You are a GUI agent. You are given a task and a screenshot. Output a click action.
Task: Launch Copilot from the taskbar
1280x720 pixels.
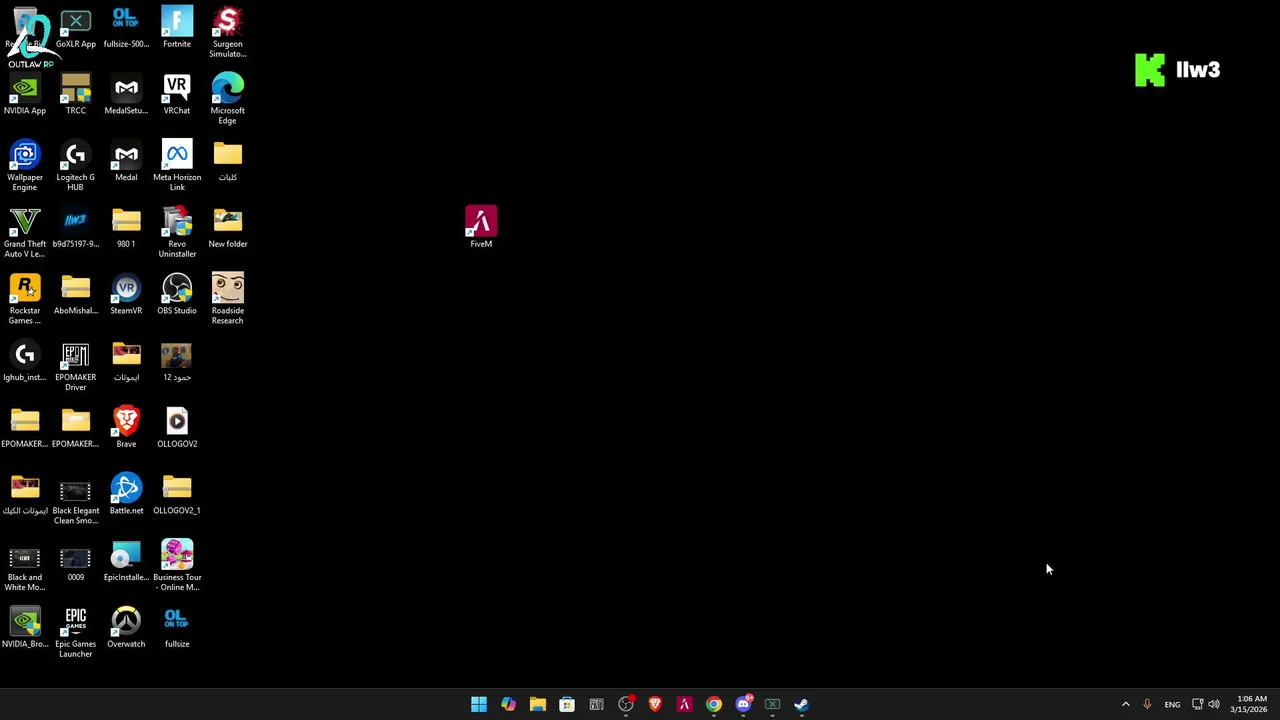508,704
